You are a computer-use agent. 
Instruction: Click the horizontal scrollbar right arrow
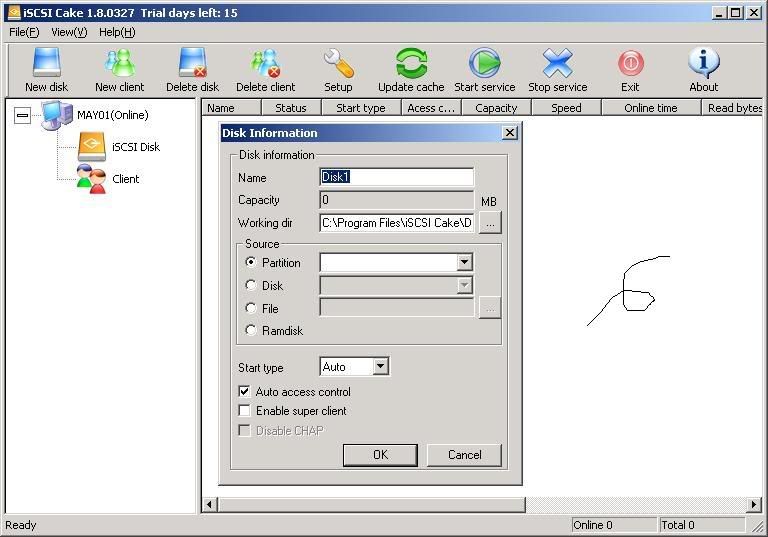(x=755, y=505)
